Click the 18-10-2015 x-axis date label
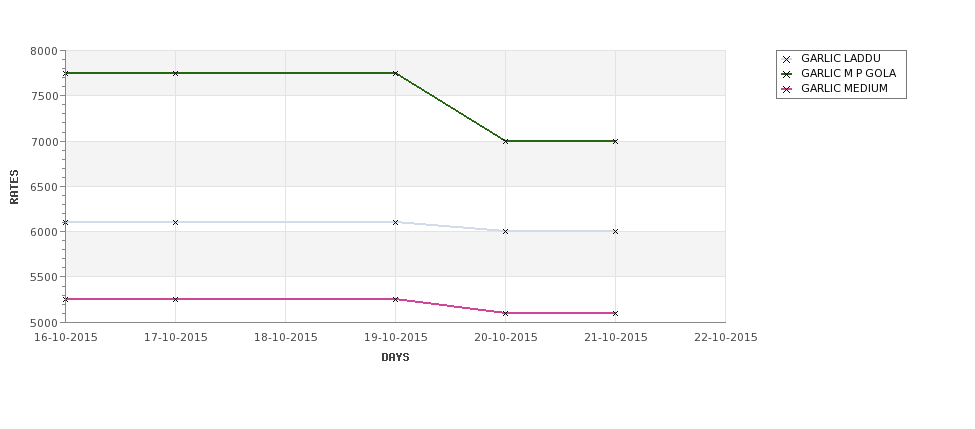The height and width of the screenshot is (429, 975). (x=285, y=338)
